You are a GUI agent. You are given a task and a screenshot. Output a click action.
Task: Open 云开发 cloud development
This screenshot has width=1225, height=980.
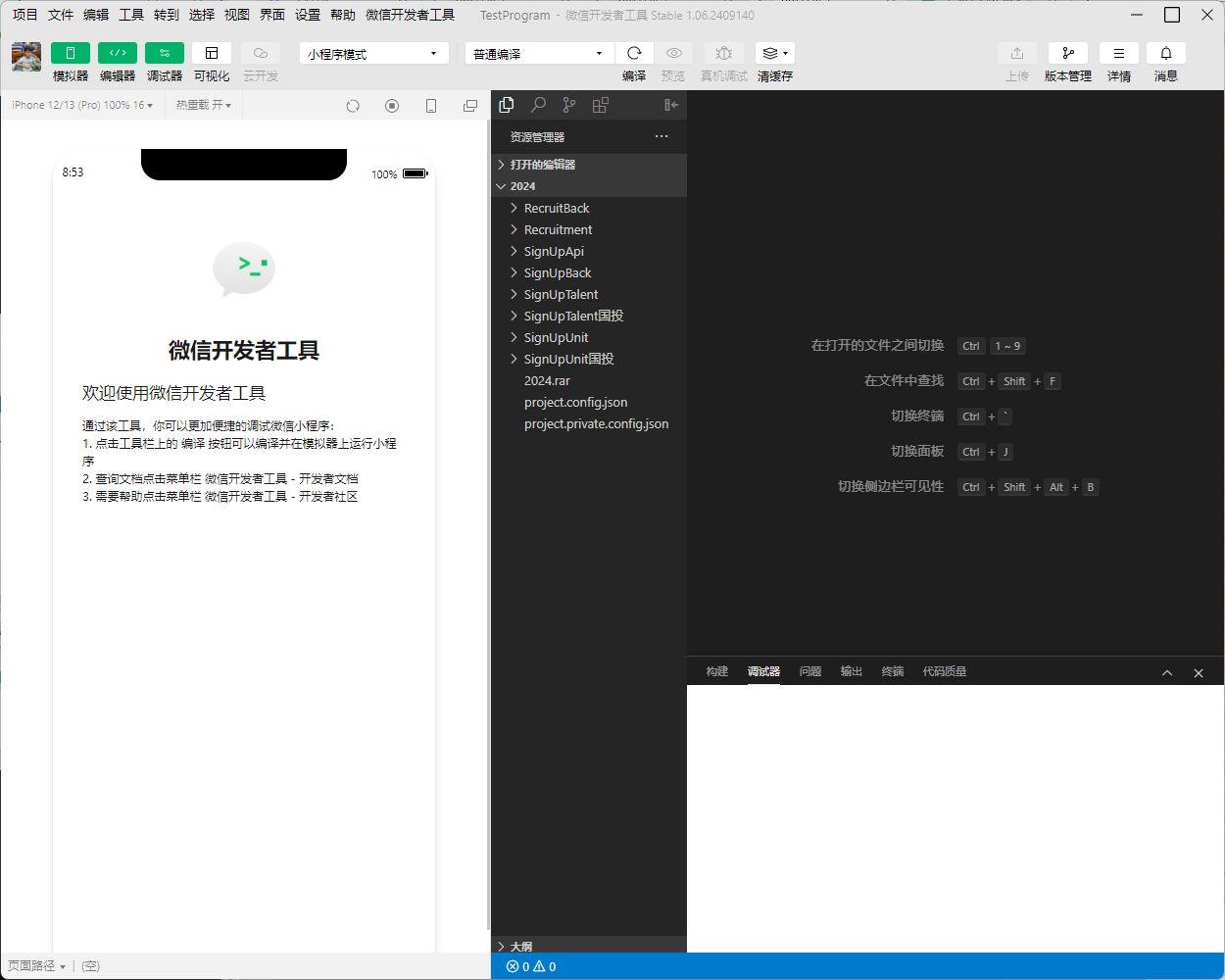coord(261,53)
